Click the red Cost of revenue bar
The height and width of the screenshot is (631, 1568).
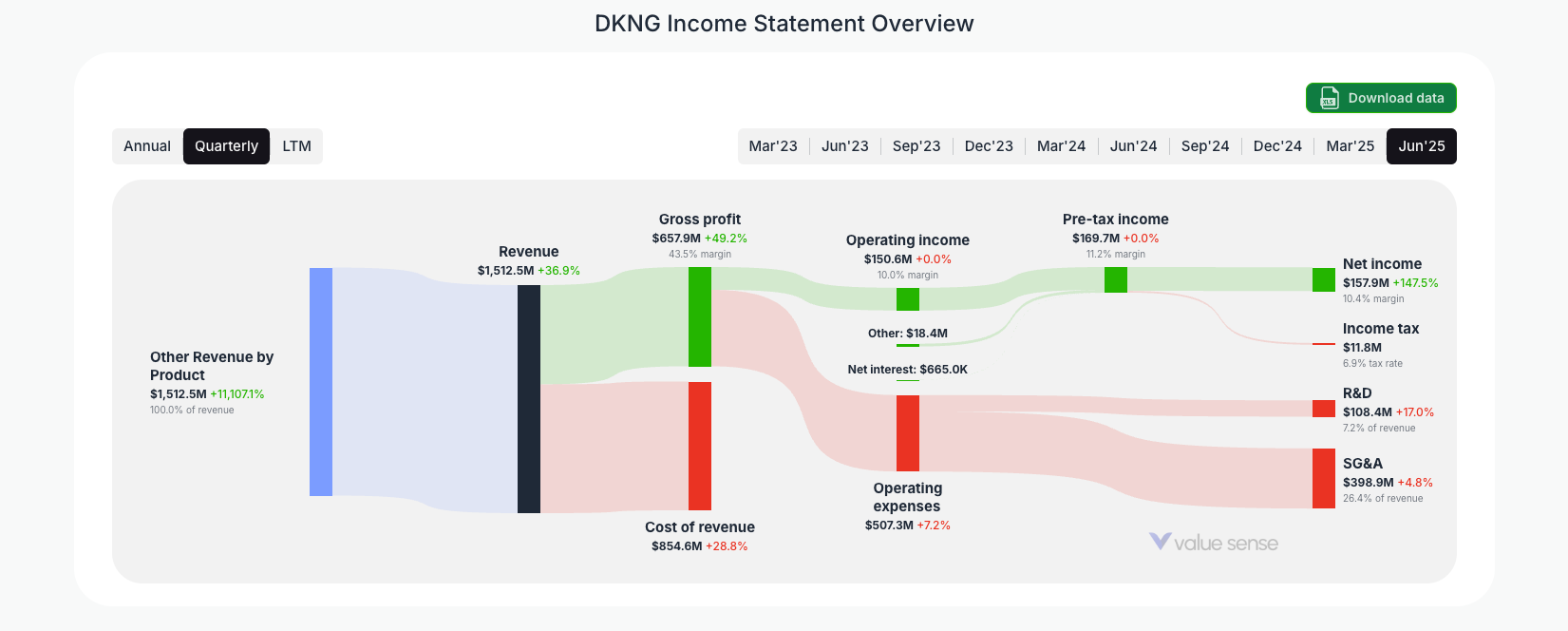pyautogui.click(x=700, y=446)
